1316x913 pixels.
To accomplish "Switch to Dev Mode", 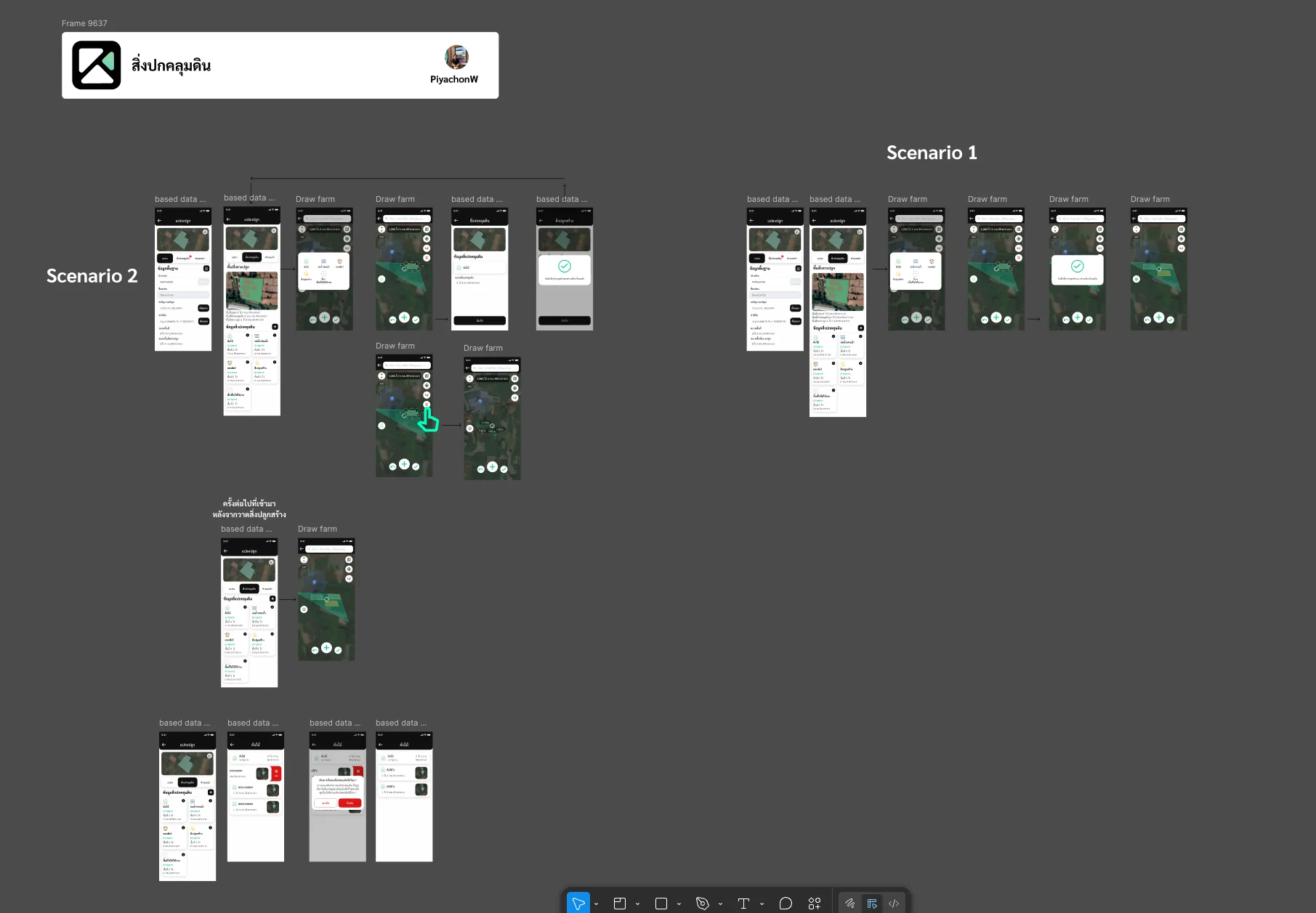I will coord(894,904).
